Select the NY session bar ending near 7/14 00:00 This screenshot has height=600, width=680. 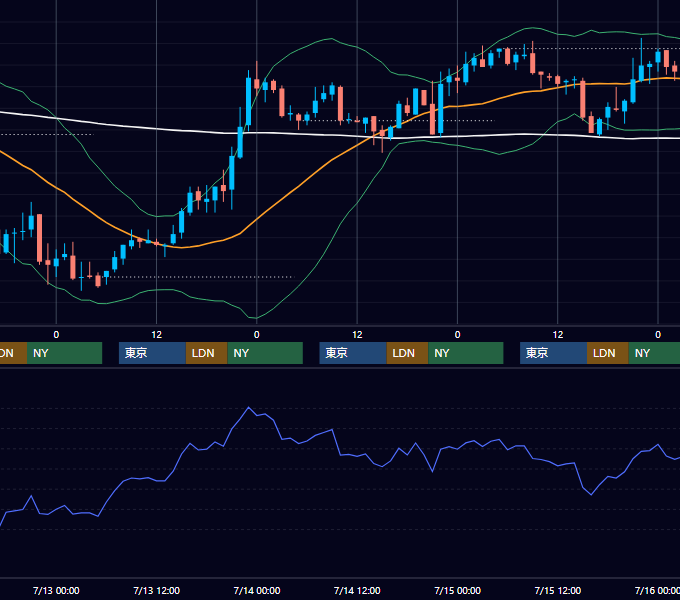(265, 353)
